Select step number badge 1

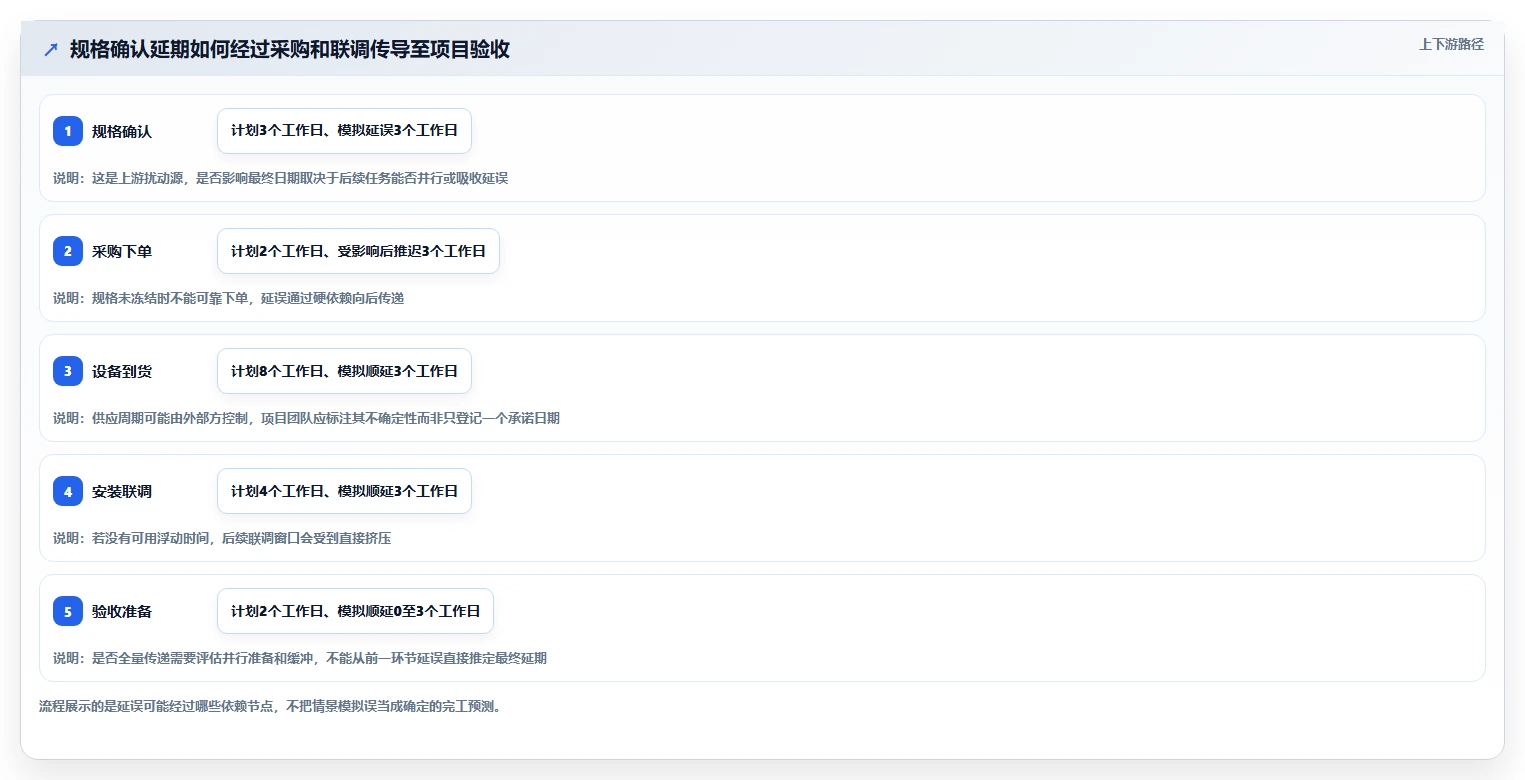pyautogui.click(x=68, y=131)
